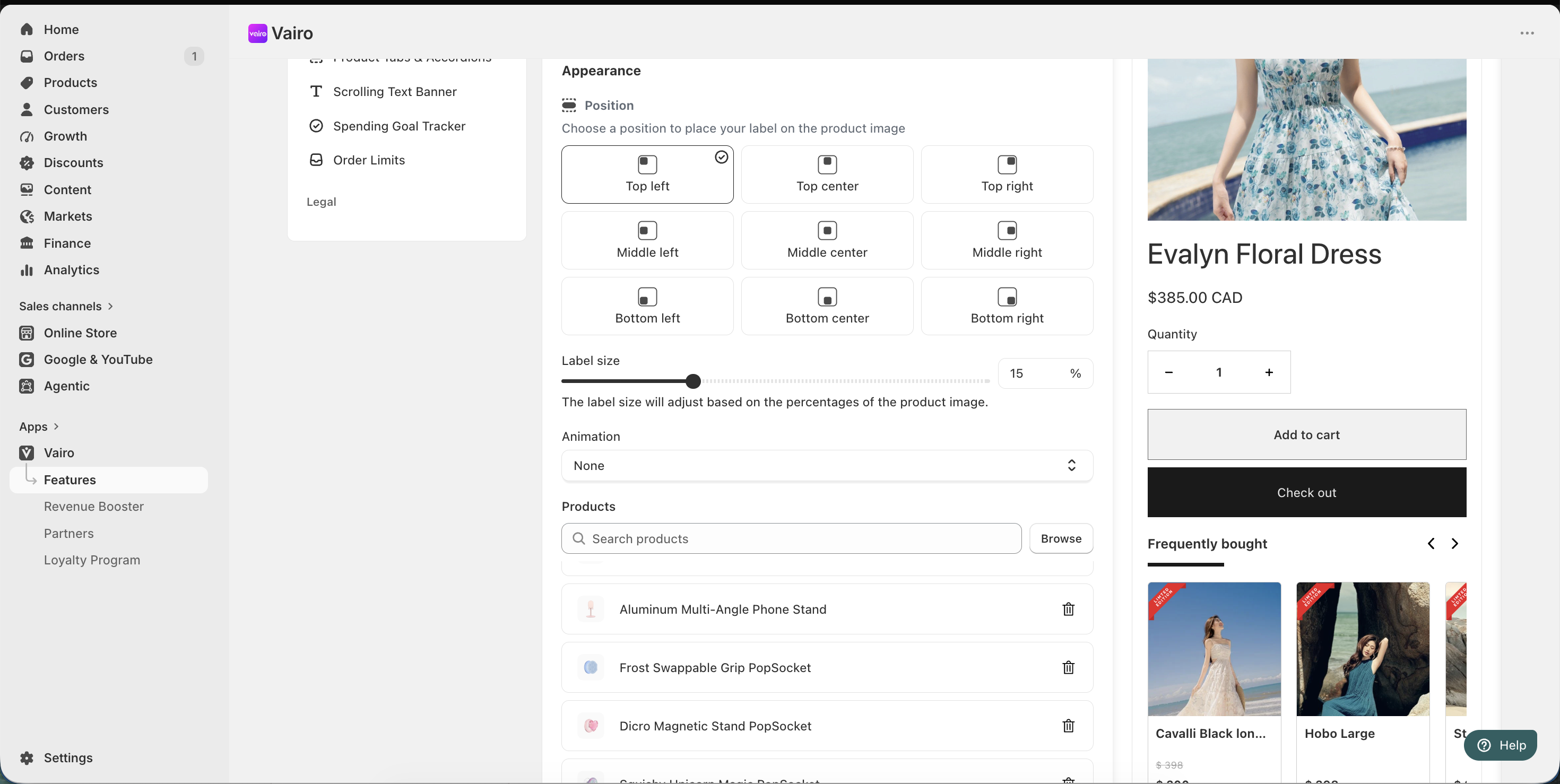Go to previous Frequently bought items arrow
This screenshot has width=1560, height=784.
(1431, 544)
